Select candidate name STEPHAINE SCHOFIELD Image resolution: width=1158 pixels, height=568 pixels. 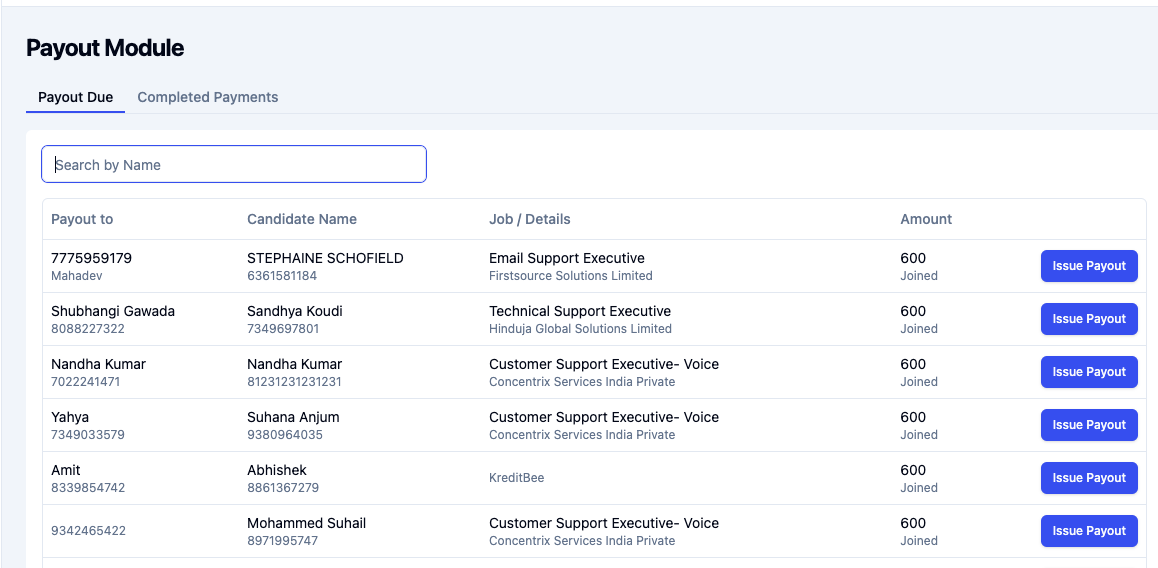pyautogui.click(x=325, y=258)
